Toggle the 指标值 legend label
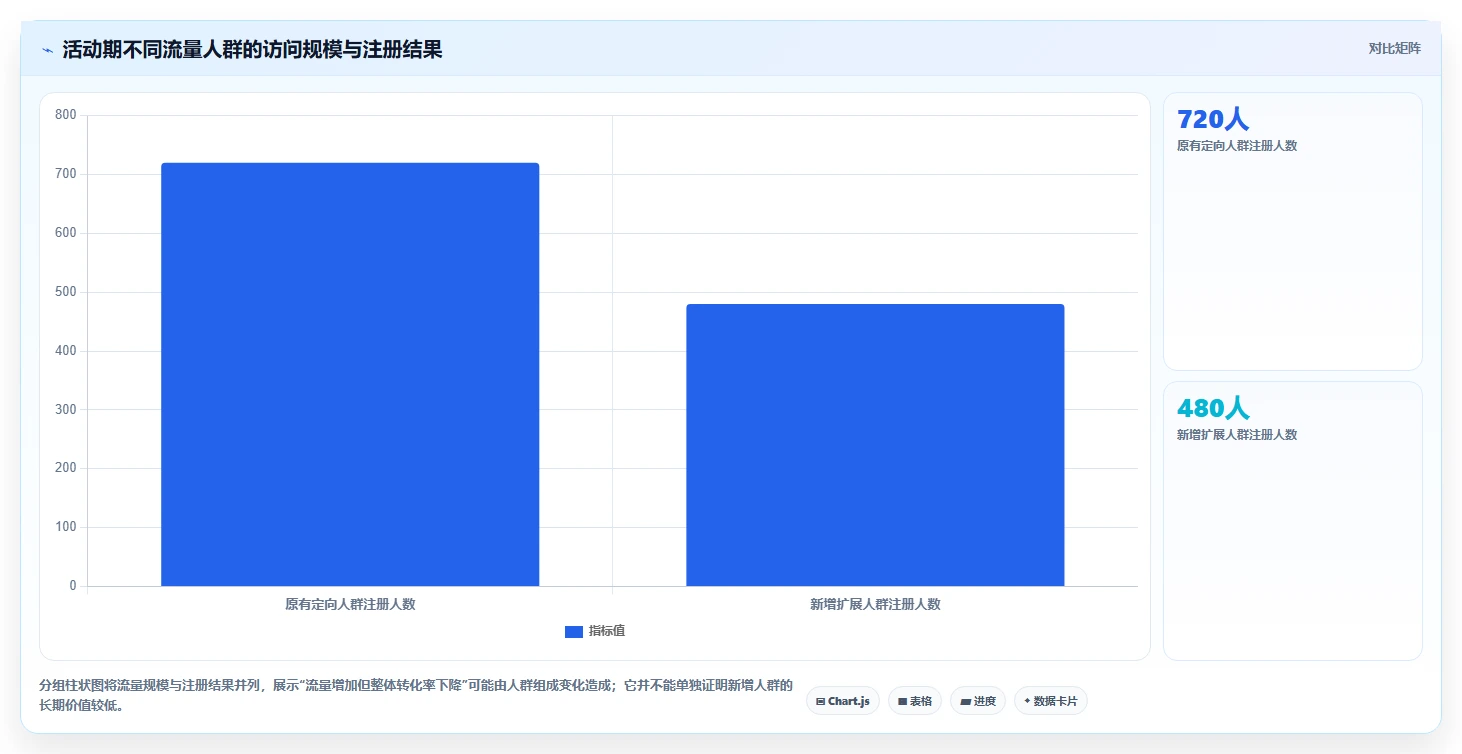 pyautogui.click(x=607, y=631)
